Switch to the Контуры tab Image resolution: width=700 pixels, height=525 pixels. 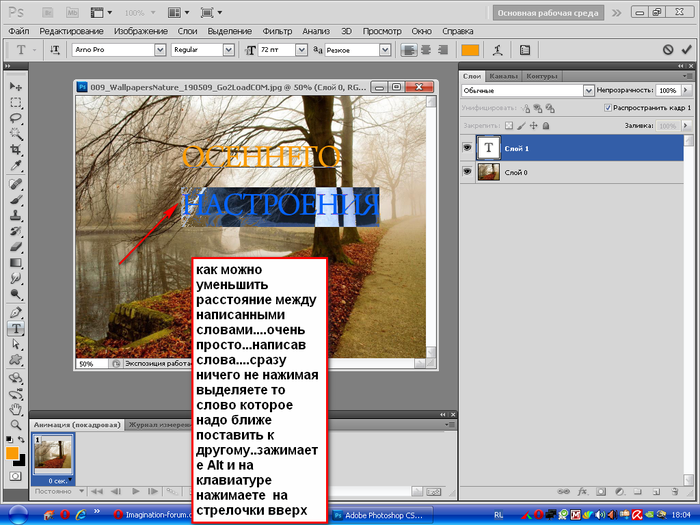tap(542, 76)
